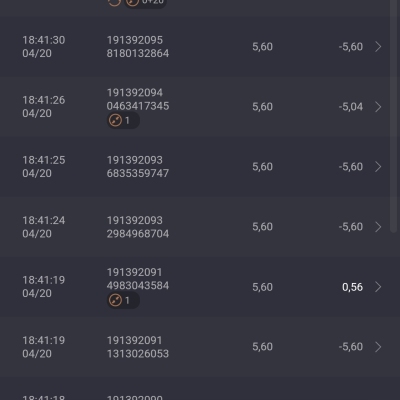Viewport: 400px width, 400px height.
Task: Open round 191392093 2984968704
Action: pos(138,227)
